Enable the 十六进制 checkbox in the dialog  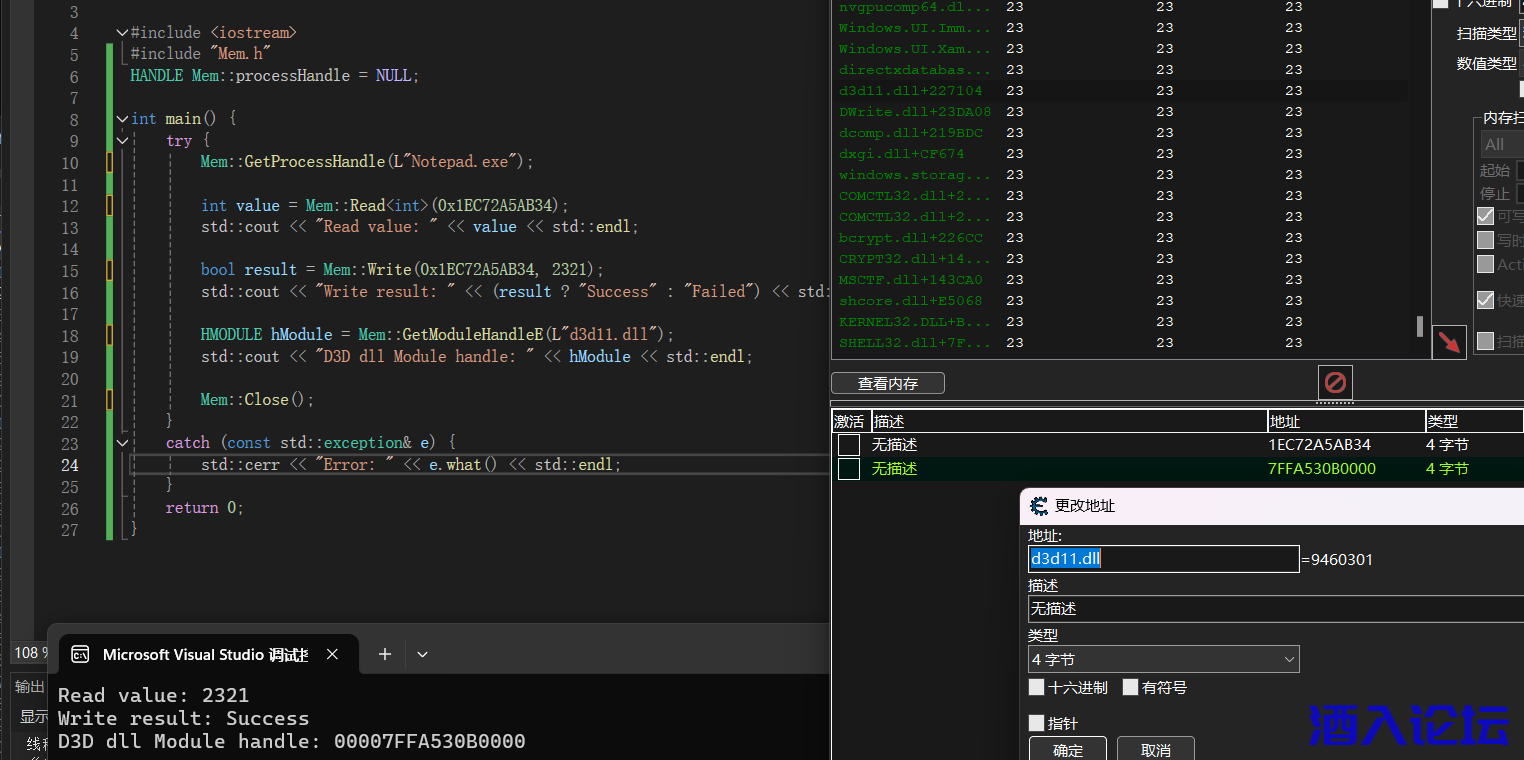click(1037, 688)
